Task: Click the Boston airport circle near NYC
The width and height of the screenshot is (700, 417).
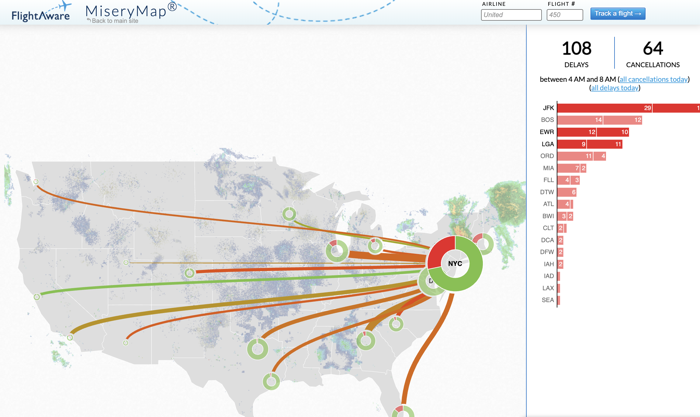Action: [x=482, y=243]
